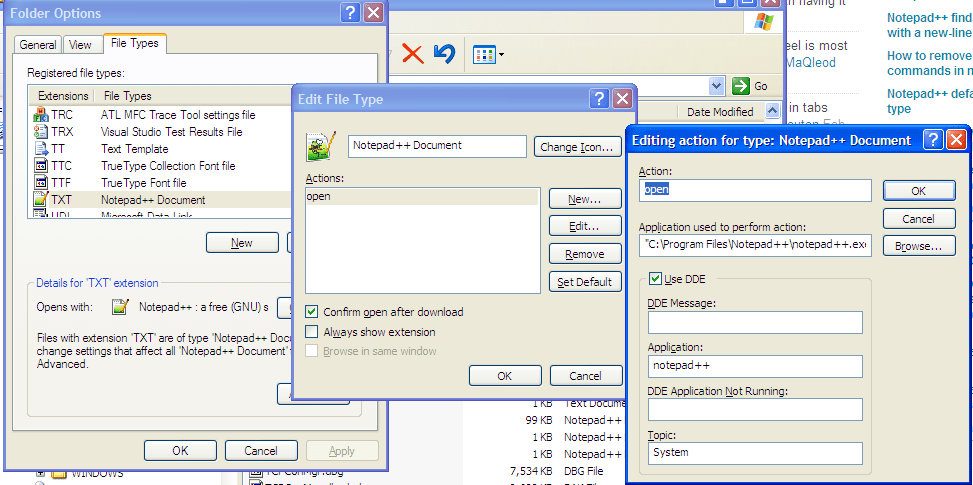Click the TRX Visual Studio Test Results icon
The width and height of the screenshot is (973, 485).
(41, 131)
